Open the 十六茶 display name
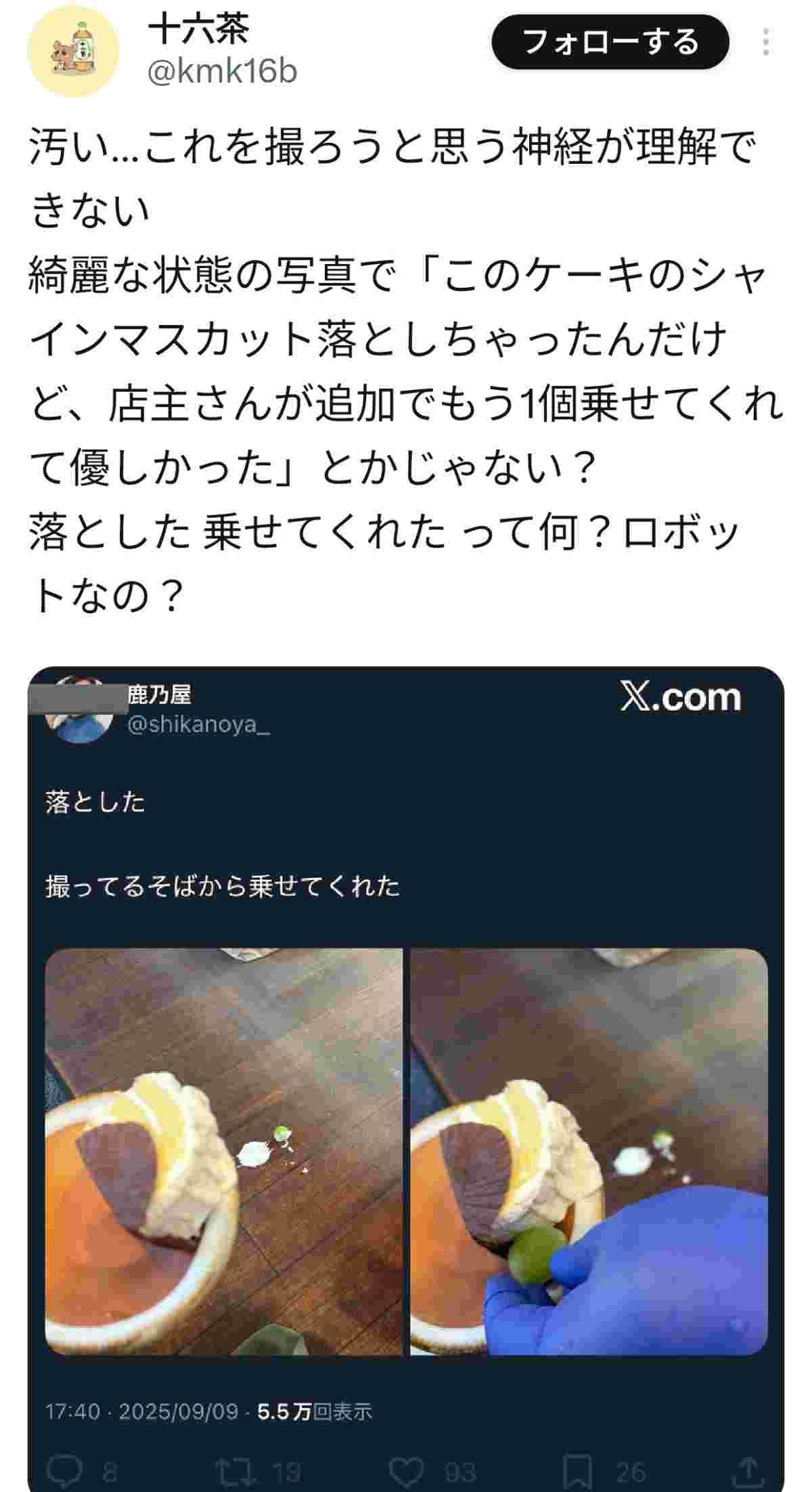 [198, 30]
